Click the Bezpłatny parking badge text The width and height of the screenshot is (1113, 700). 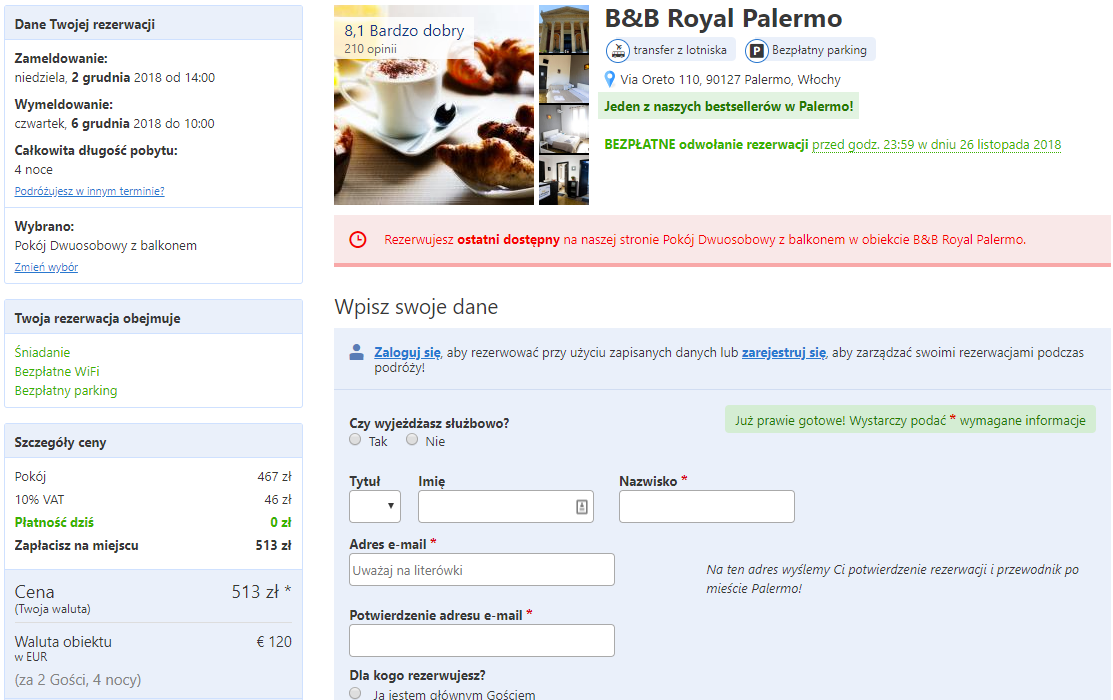pos(819,50)
